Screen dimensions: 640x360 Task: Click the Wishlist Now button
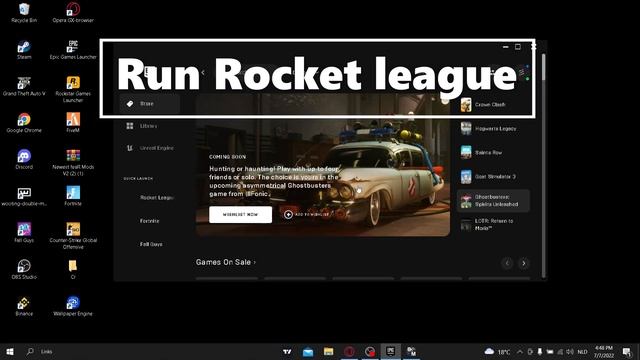[x=240, y=215]
